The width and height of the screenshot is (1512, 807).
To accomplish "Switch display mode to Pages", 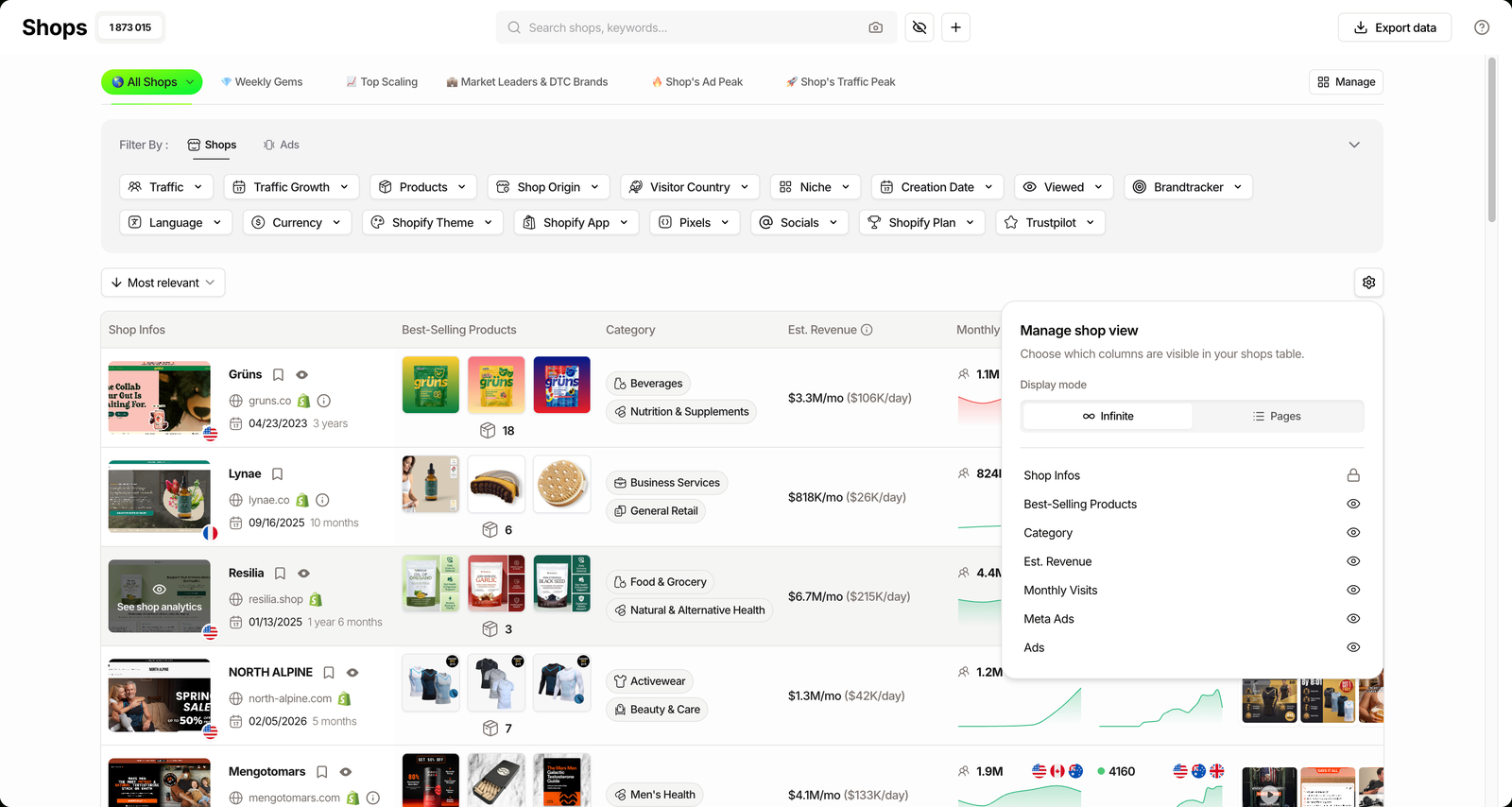I will coord(1277,416).
